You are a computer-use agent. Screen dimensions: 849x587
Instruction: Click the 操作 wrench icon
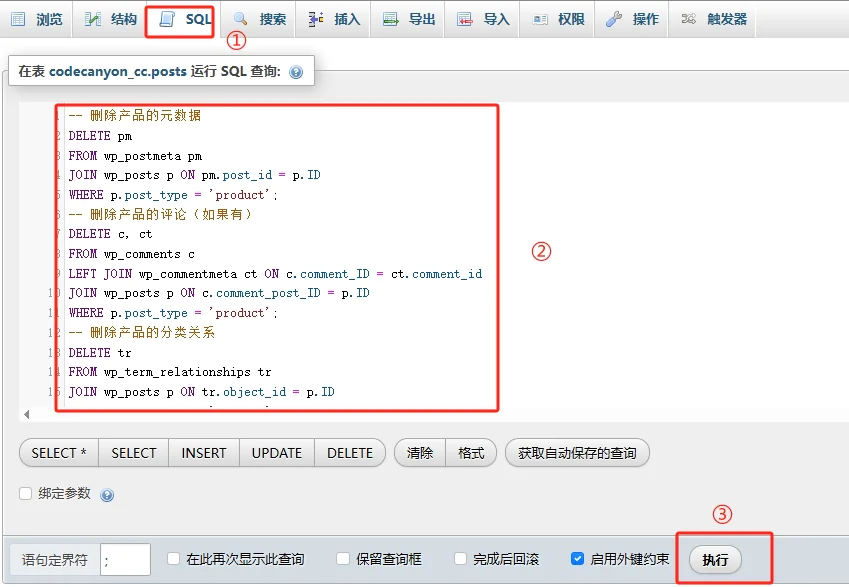point(614,19)
